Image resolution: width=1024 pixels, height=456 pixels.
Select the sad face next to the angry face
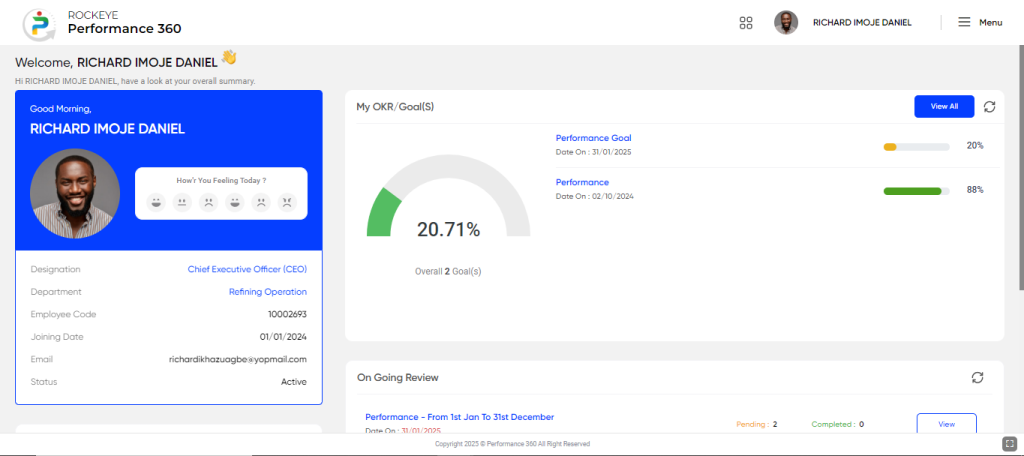click(261, 202)
